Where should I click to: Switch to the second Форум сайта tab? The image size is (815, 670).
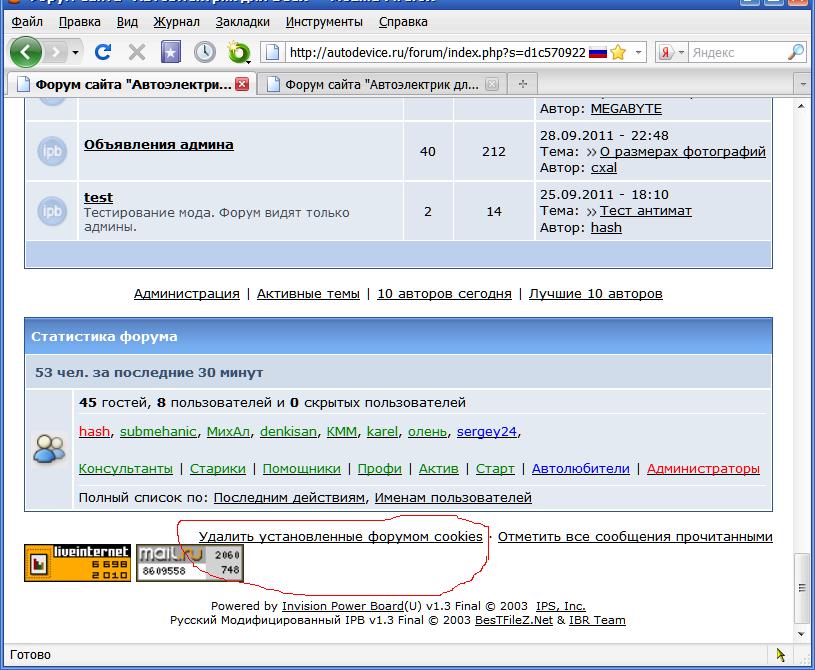pyautogui.click(x=382, y=84)
